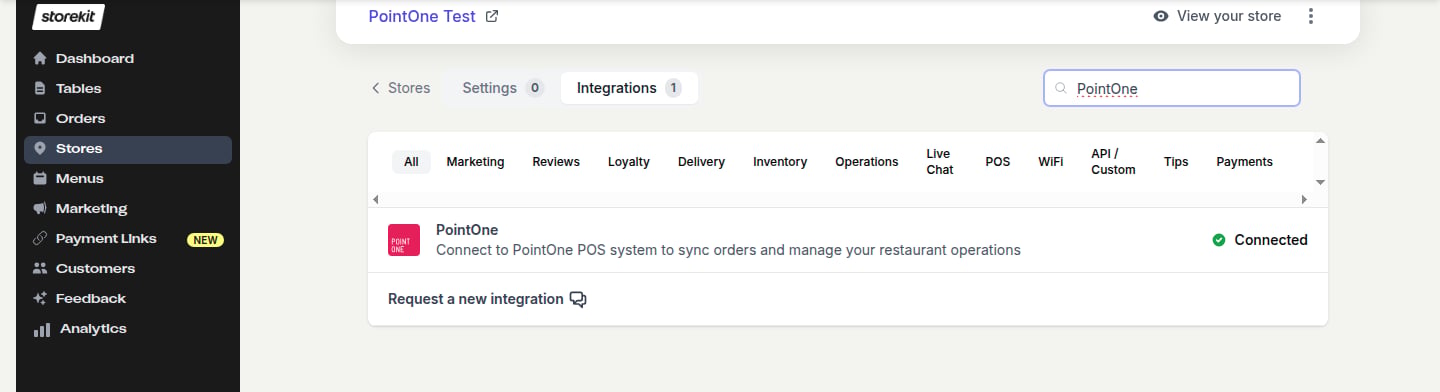Click the NEW badge beside Payment Links
This screenshot has height=392, width=1440.
tap(205, 240)
